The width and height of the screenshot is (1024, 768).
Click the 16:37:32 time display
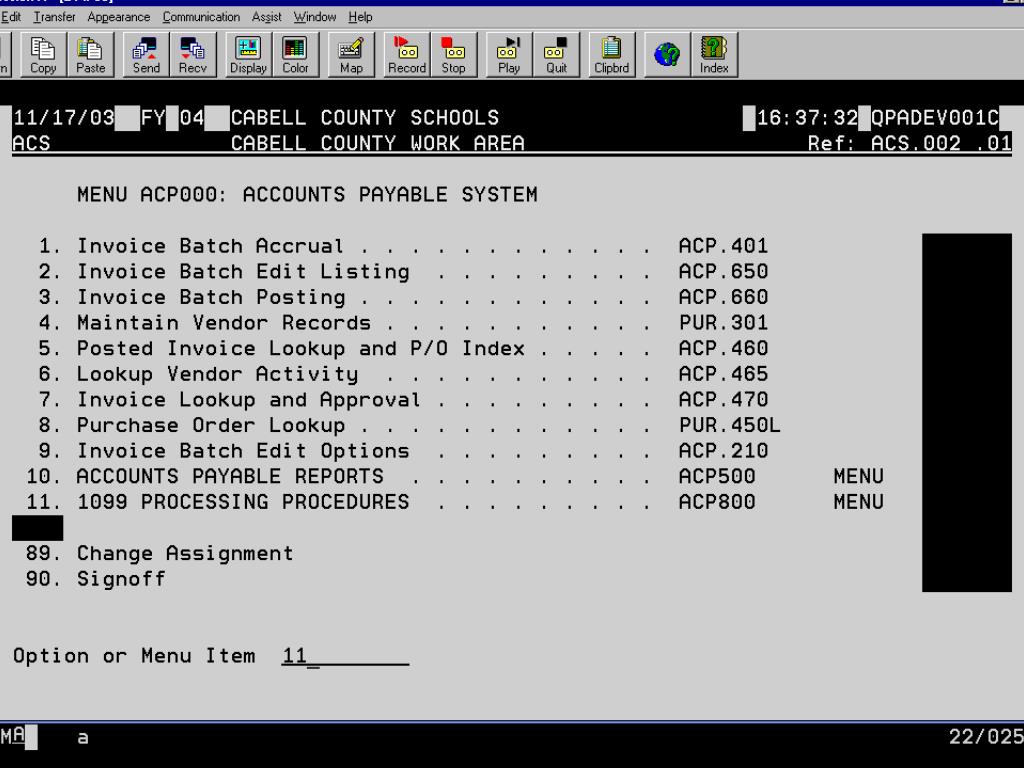tap(807, 118)
